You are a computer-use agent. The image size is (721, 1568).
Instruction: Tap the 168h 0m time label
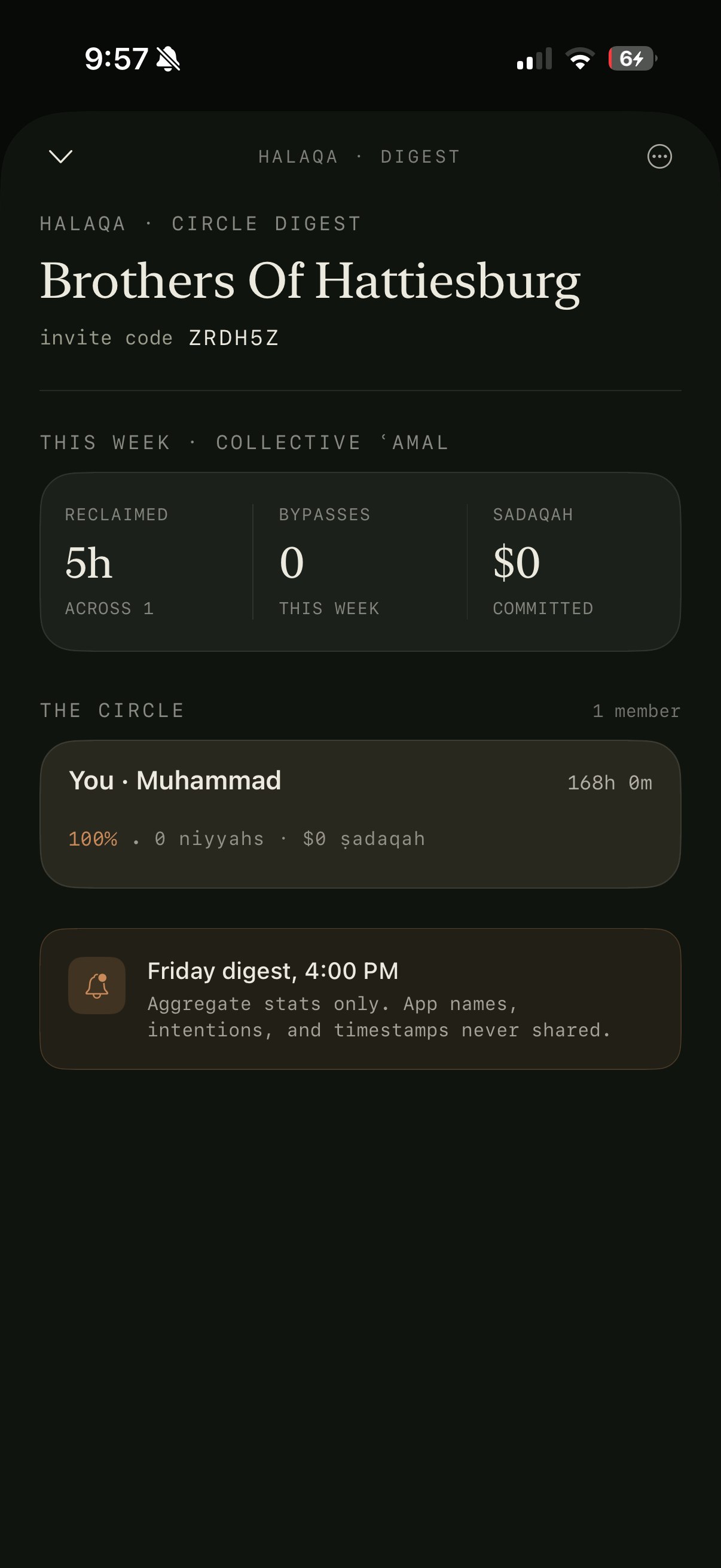pos(610,782)
